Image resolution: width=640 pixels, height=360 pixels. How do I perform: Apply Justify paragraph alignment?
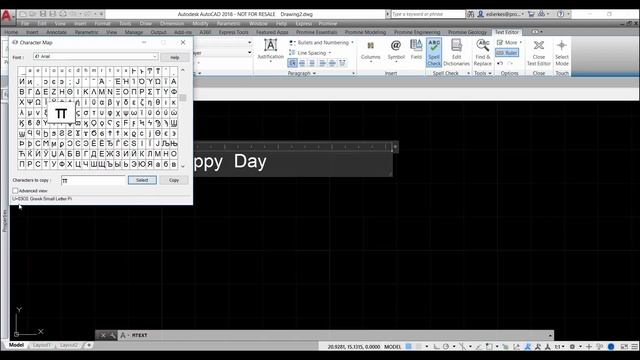(332, 63)
